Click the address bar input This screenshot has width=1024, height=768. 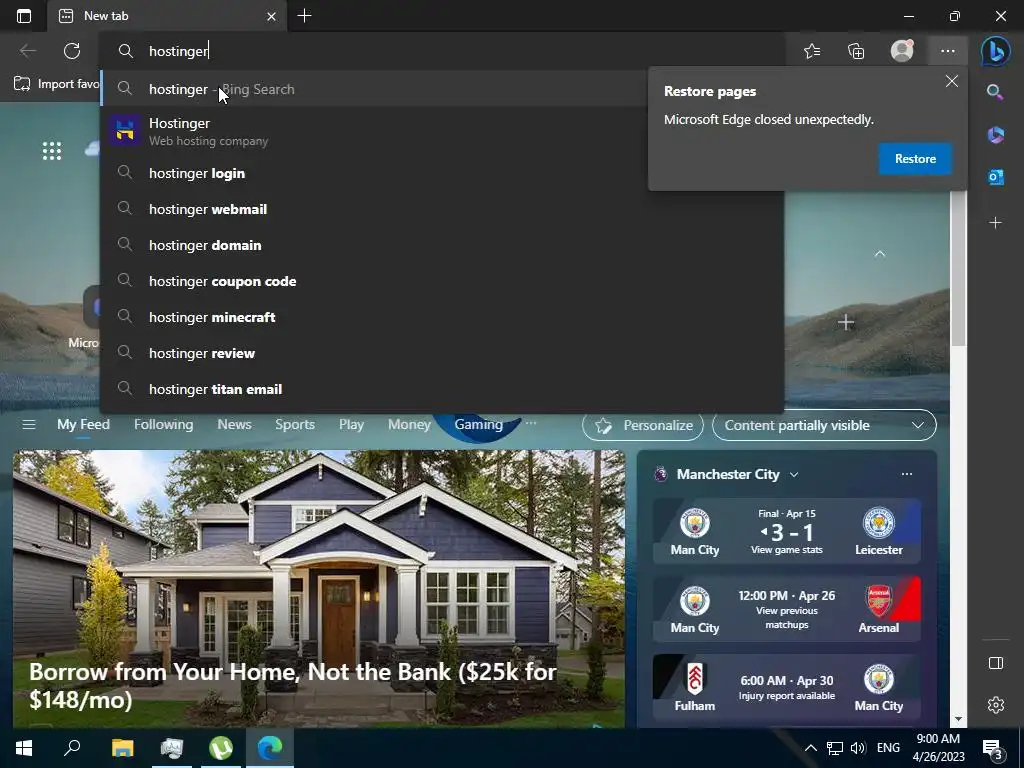point(442,51)
